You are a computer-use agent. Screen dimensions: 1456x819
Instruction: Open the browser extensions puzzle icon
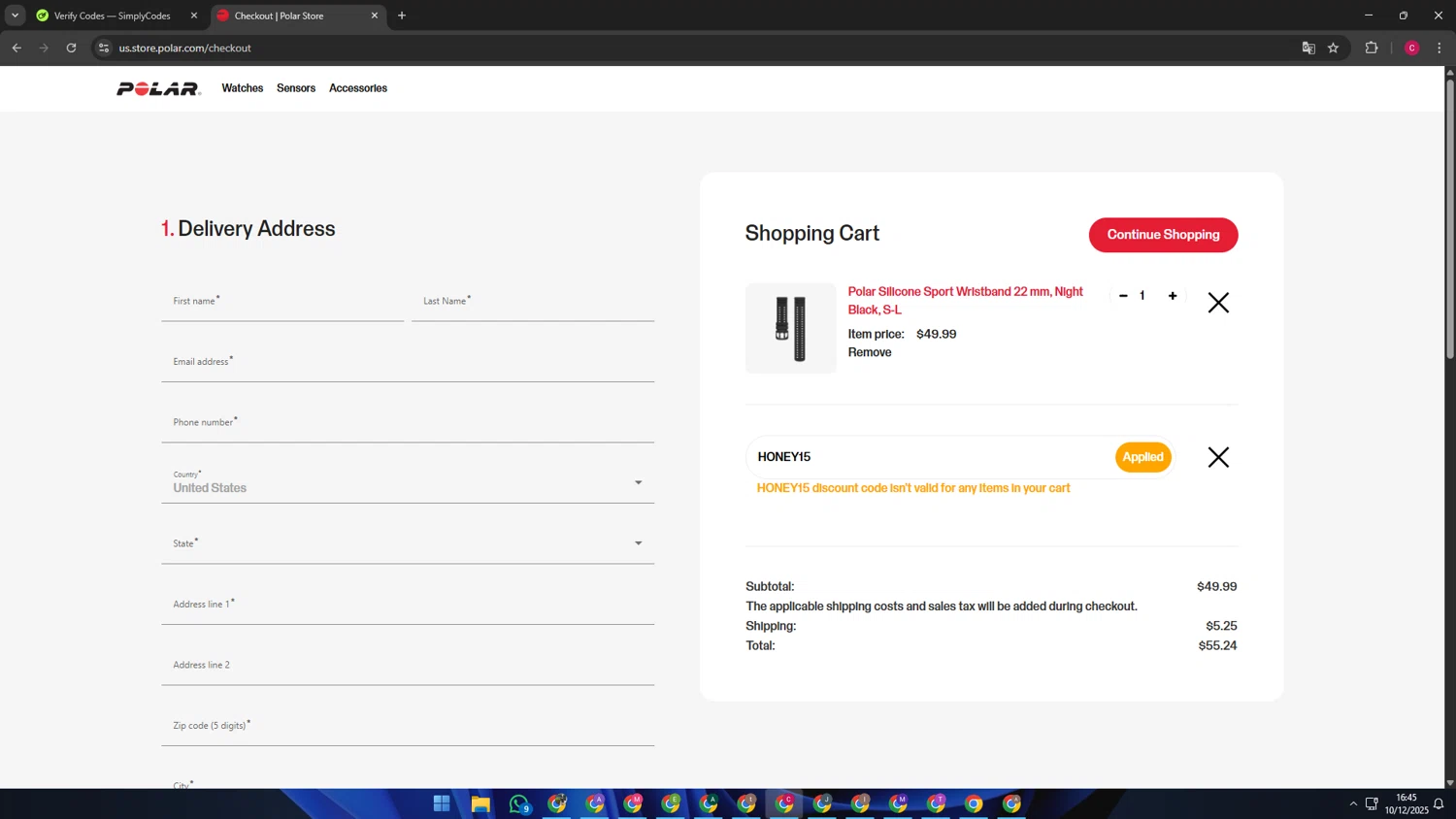coord(1372,48)
